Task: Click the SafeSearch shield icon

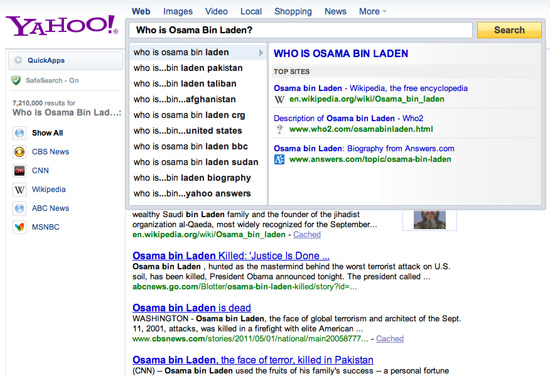Action: point(16,80)
